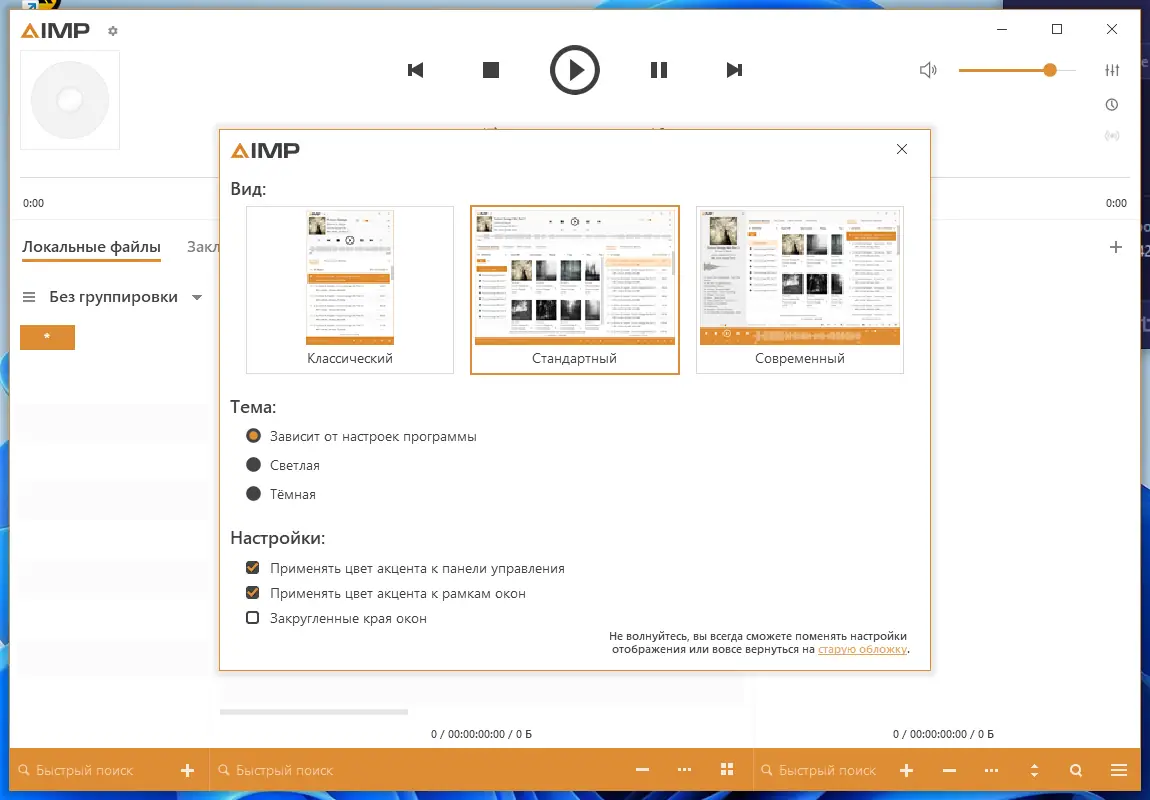The height and width of the screenshot is (800, 1150).
Task: Skip to the next track
Action: tap(734, 70)
